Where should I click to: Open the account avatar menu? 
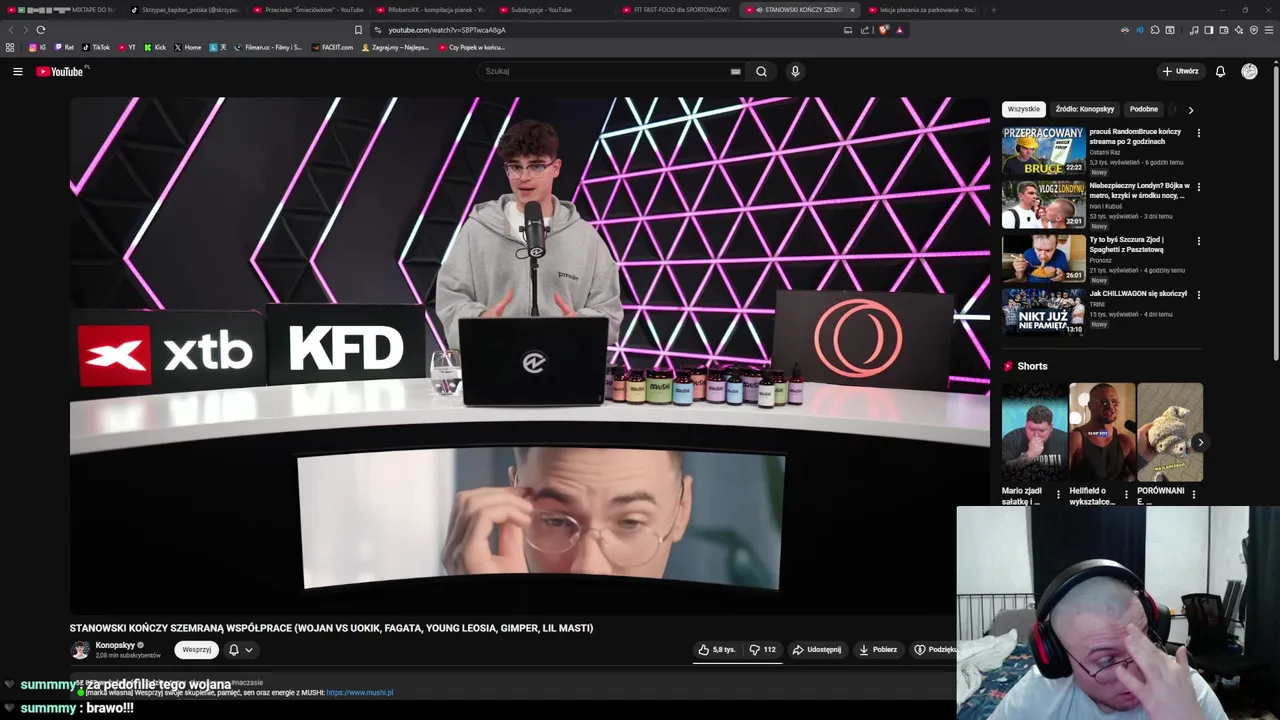[1249, 71]
